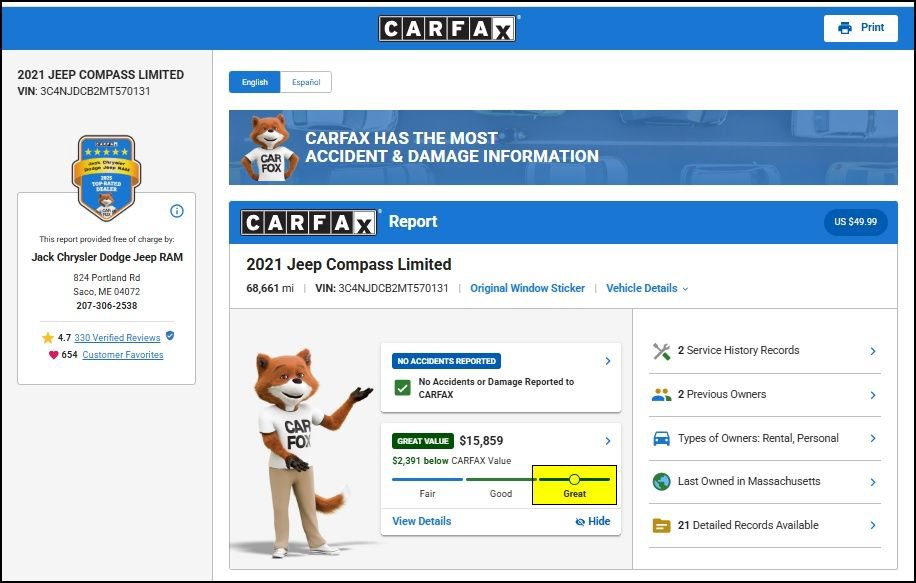Click the printer icon in the Print button
The image size is (916, 583).
coord(845,27)
